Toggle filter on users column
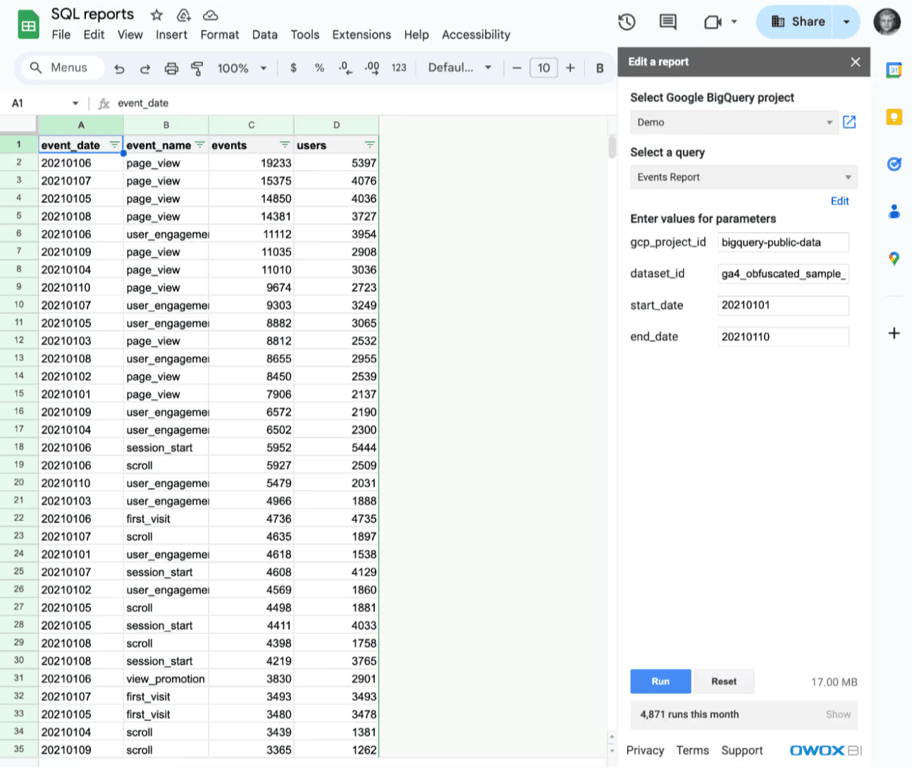 369,145
